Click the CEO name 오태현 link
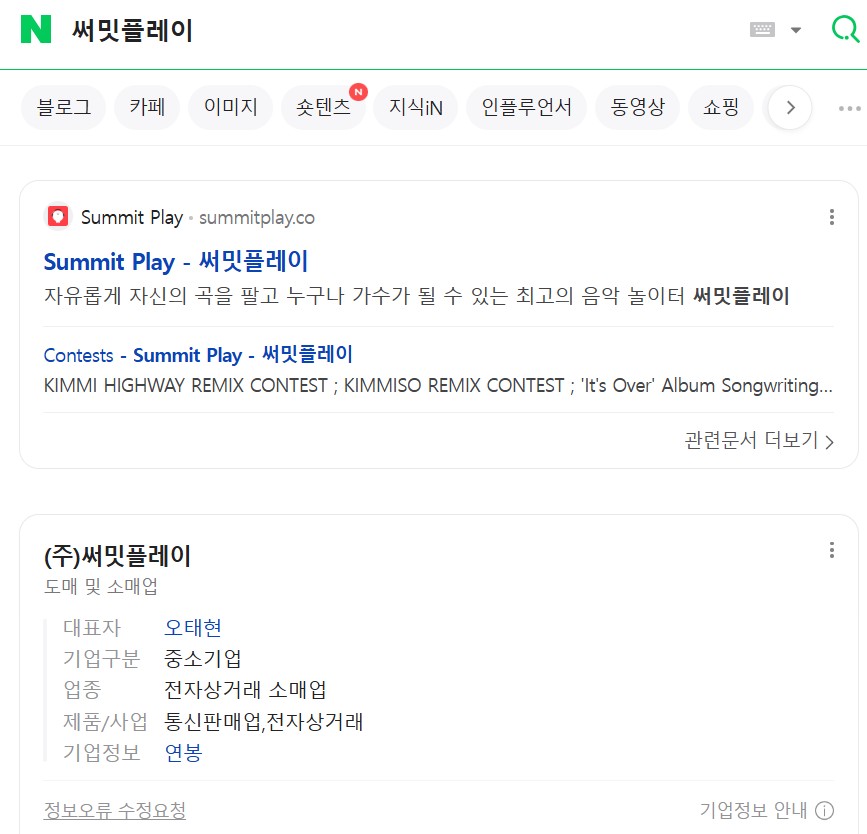The image size is (867, 834). [191, 628]
